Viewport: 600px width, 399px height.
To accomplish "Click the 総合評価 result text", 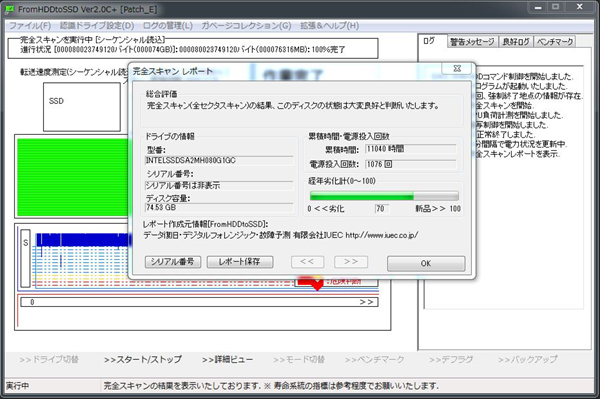I will 293,106.
